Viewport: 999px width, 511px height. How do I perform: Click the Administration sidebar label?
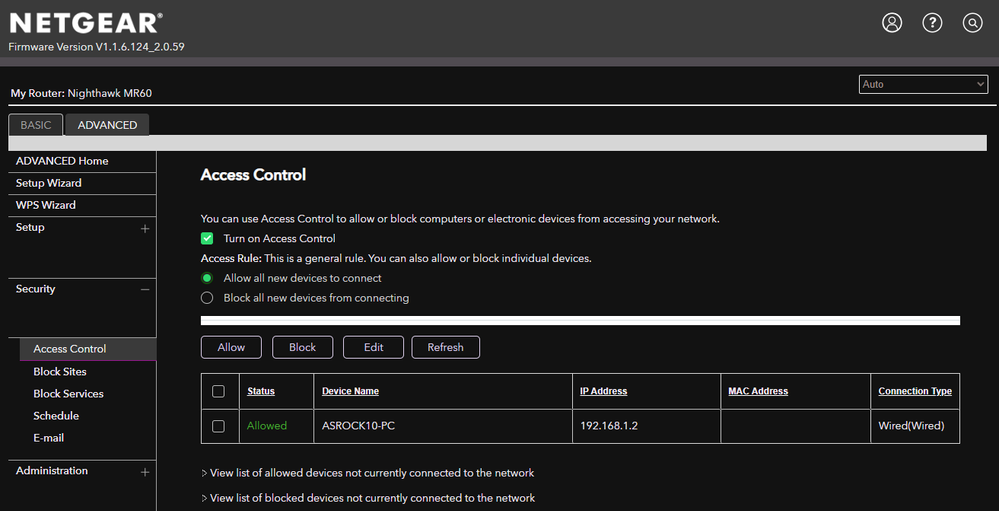point(52,471)
